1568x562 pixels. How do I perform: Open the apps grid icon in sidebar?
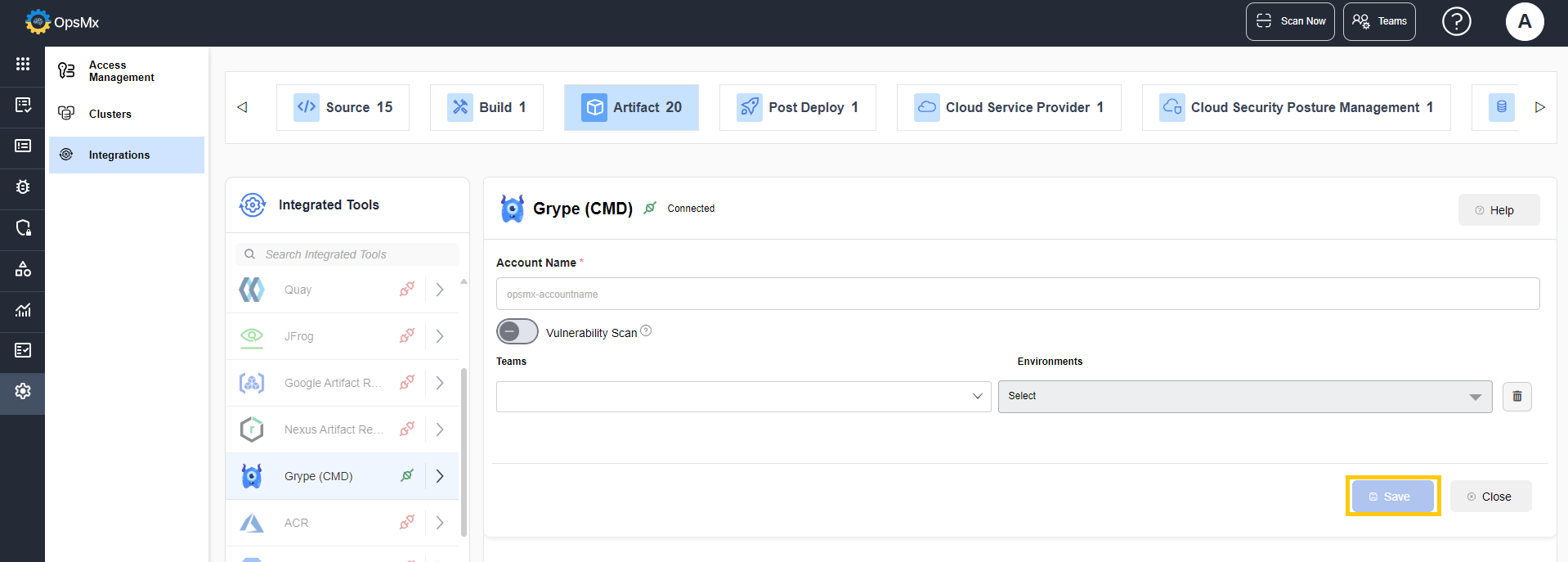pos(23,64)
